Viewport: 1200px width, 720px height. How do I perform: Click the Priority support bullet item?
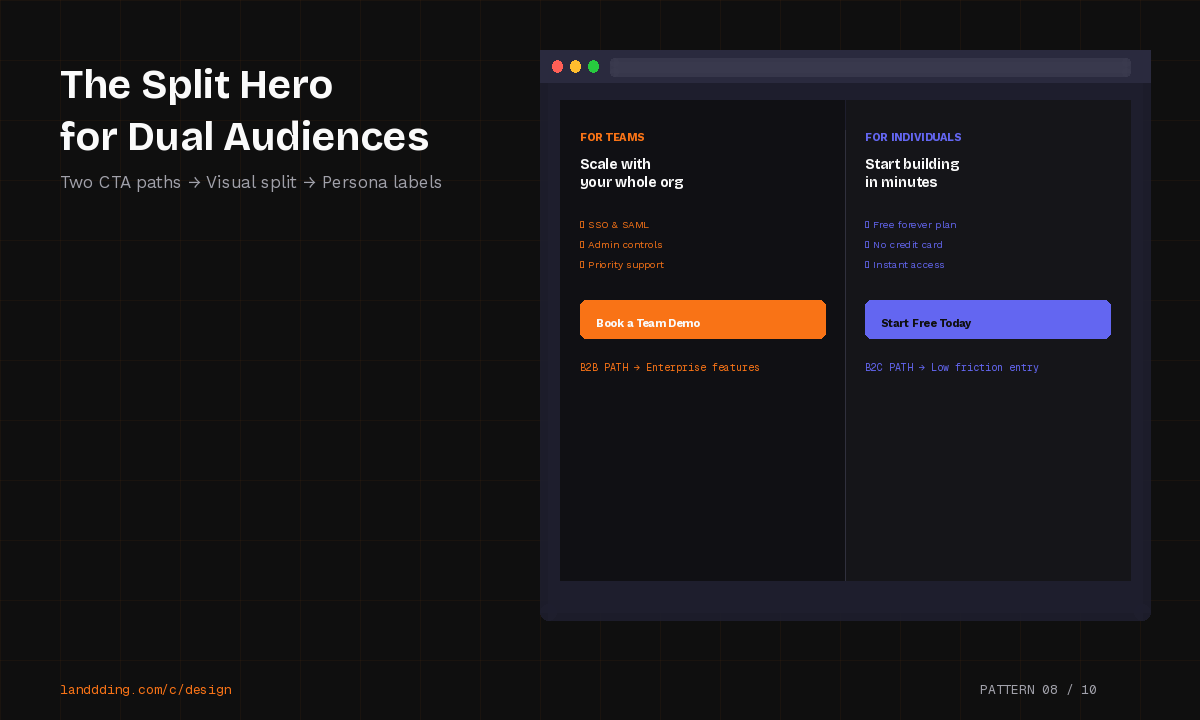coord(625,265)
